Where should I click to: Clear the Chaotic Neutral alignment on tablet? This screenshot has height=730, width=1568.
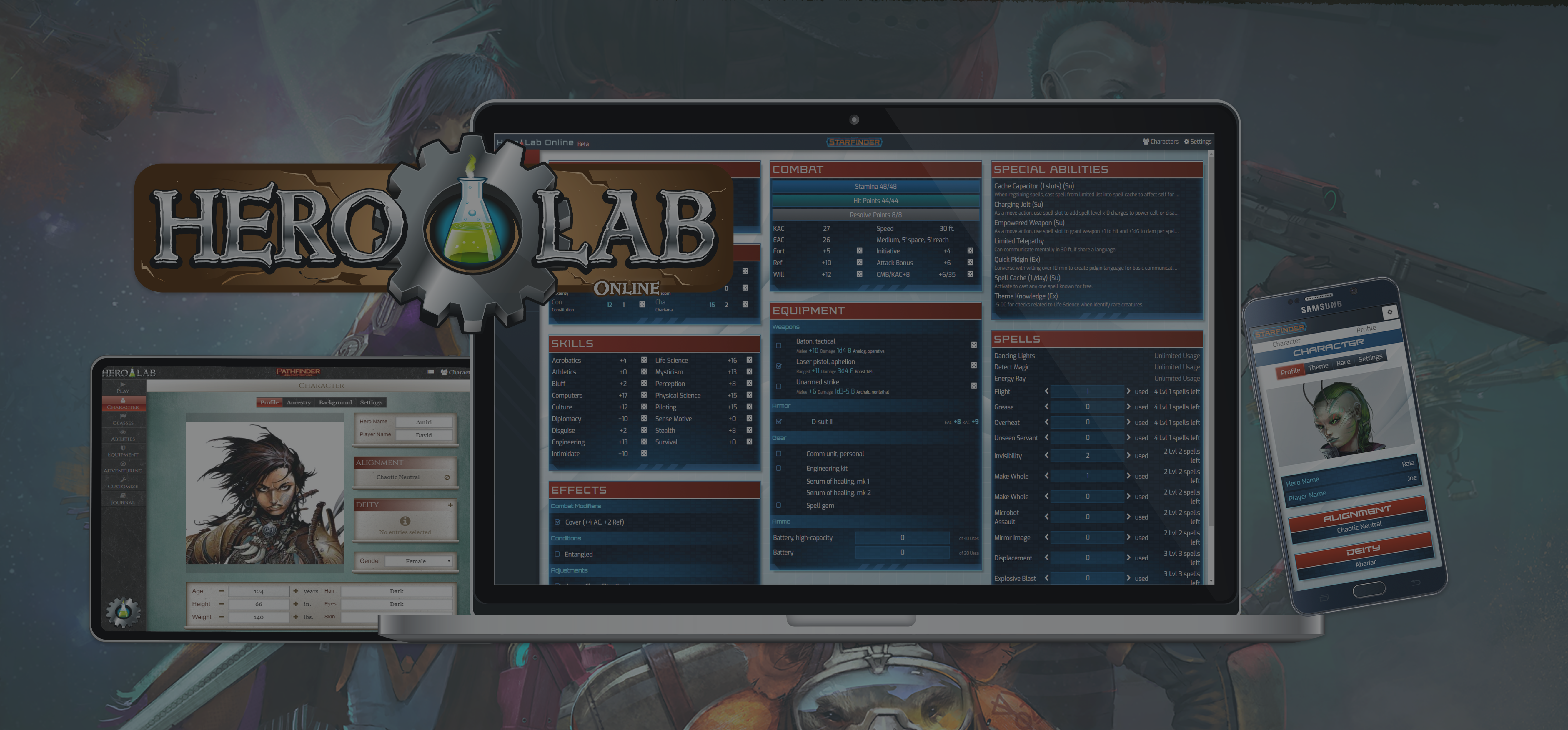pos(447,477)
